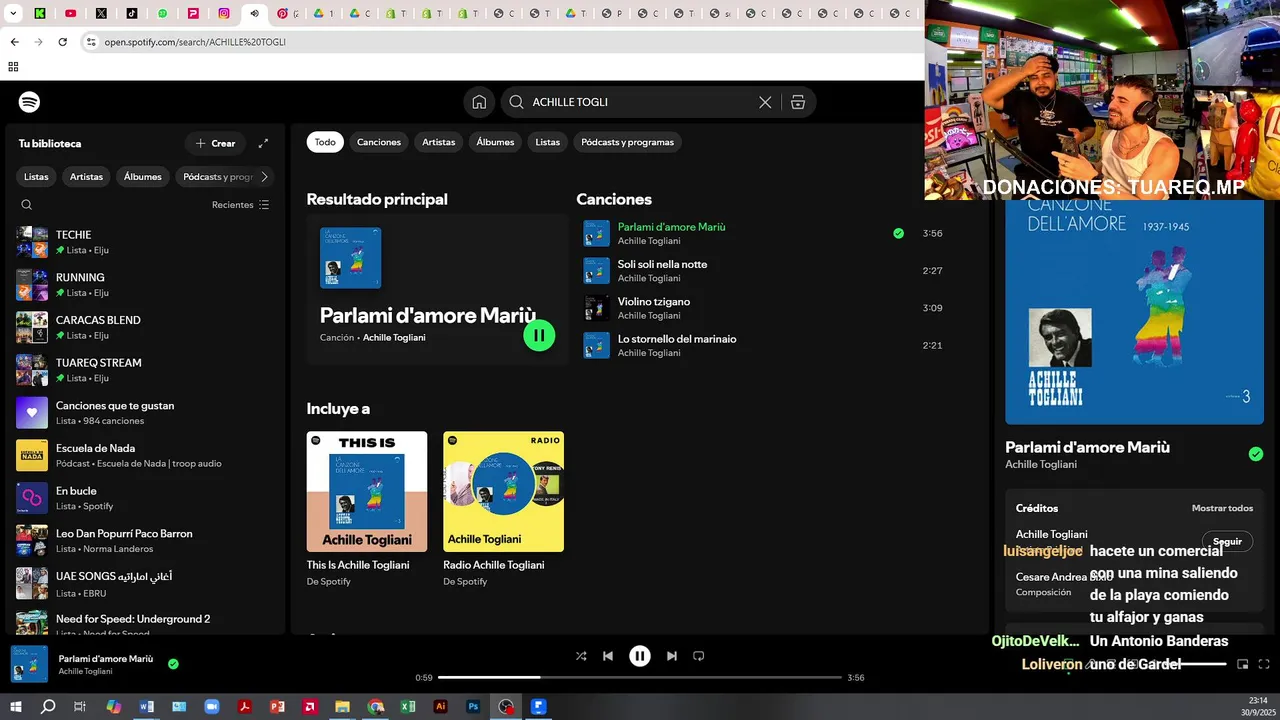
Task: Click the Violino tzigano album thumbnail
Action: click(597, 308)
